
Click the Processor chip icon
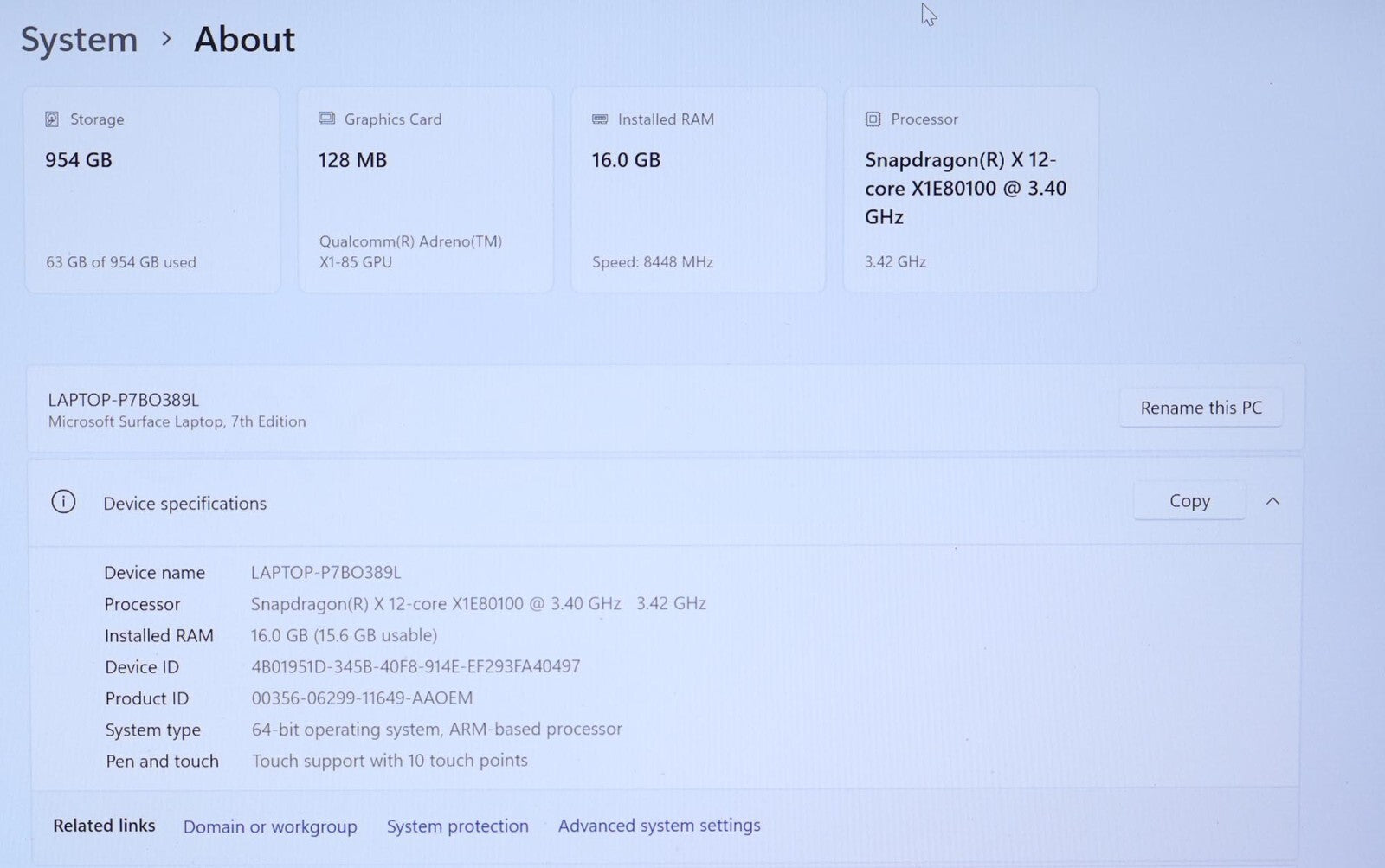tap(873, 119)
